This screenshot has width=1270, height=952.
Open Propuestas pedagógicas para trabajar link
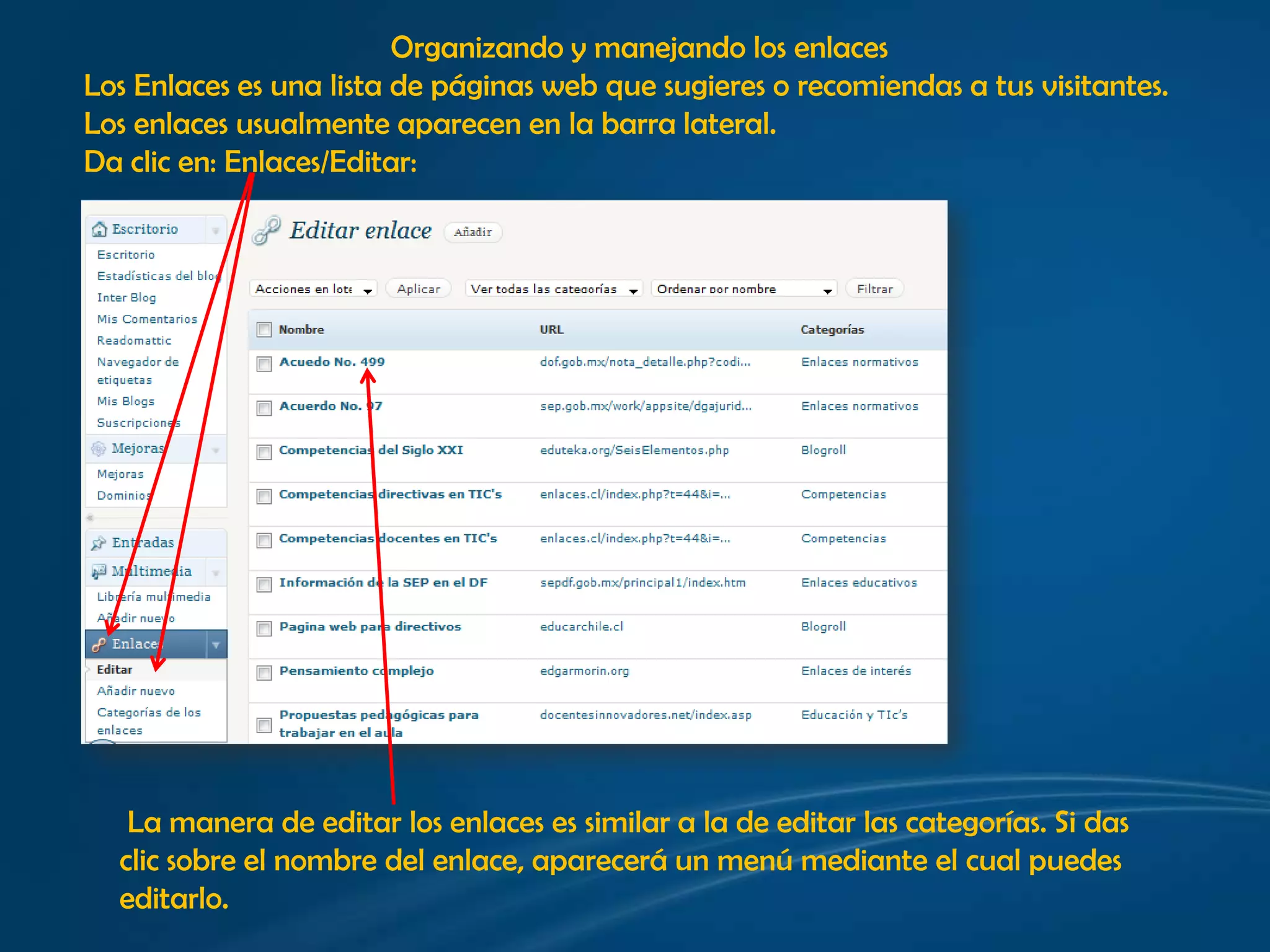pos(379,723)
